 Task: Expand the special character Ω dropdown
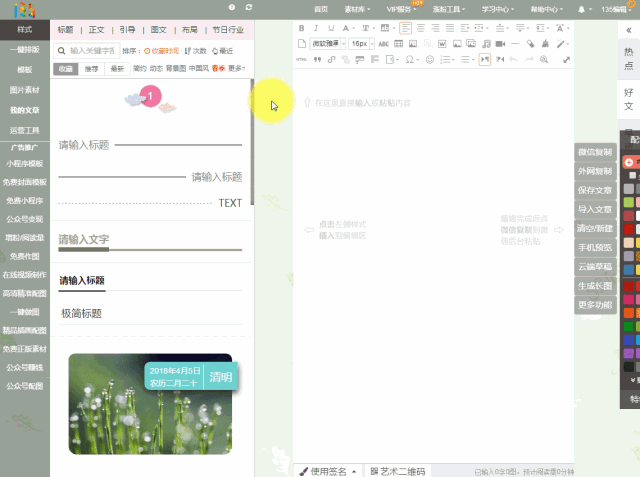tap(418, 60)
